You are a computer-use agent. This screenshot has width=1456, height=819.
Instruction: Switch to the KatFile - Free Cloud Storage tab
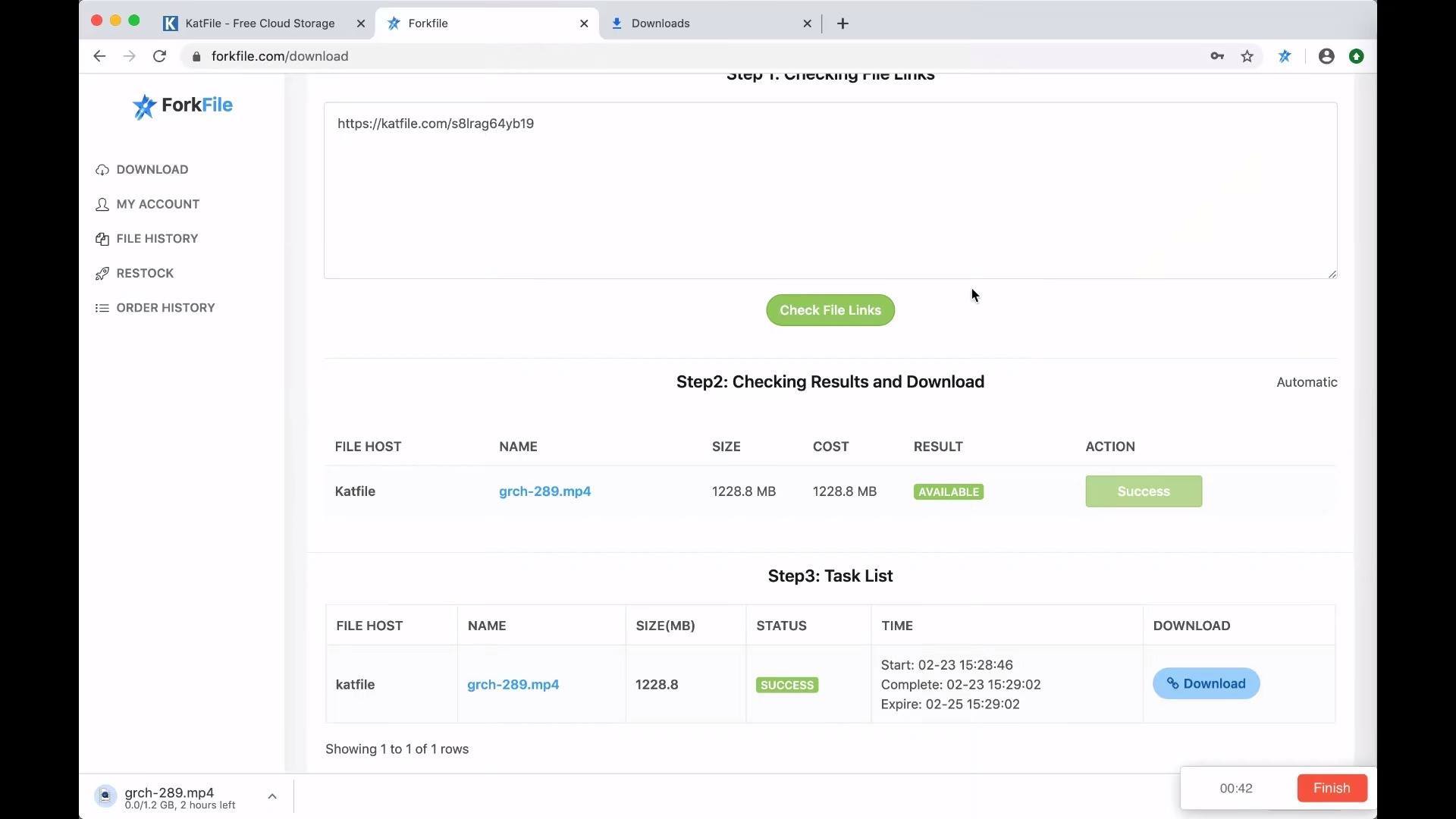[260, 24]
